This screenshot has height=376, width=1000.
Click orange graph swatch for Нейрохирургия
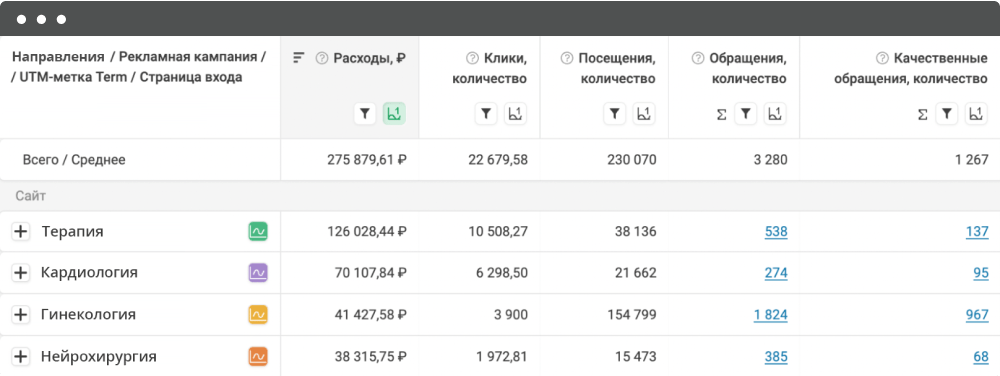pos(258,356)
